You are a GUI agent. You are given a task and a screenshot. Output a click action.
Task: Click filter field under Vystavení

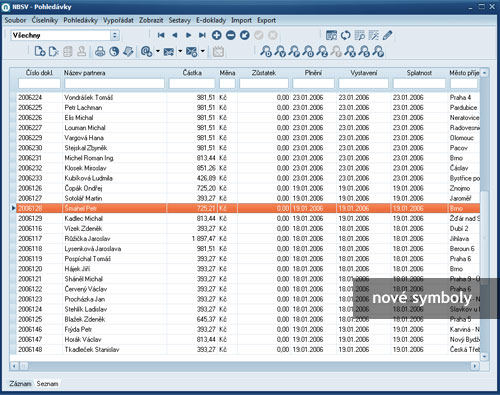364,83
